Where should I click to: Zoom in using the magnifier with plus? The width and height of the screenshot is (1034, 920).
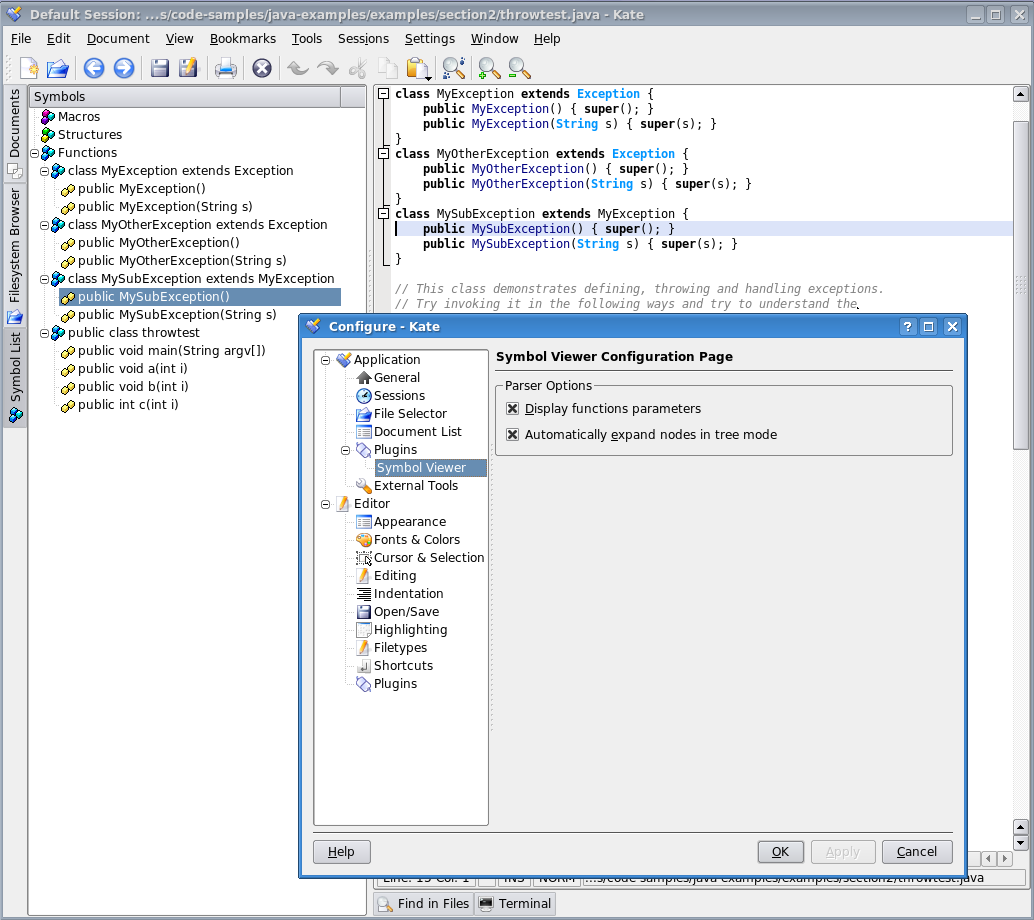coord(487,68)
